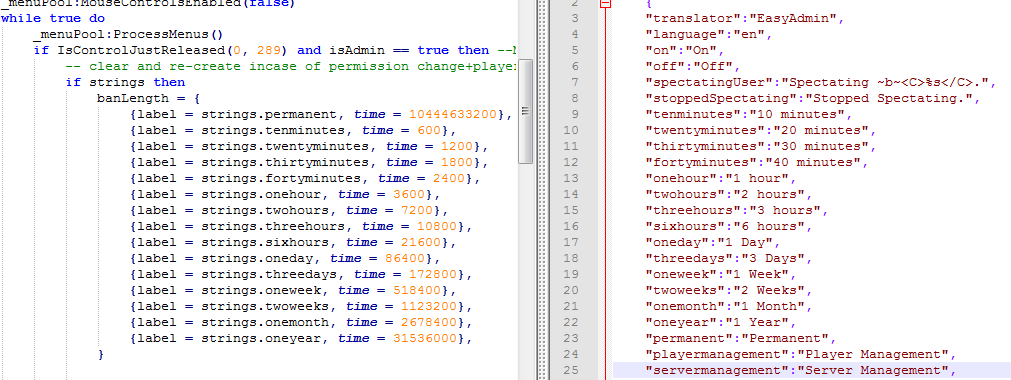Place cursor on the "while true do" line
The height and width of the screenshot is (380, 1011).
(x=53, y=18)
